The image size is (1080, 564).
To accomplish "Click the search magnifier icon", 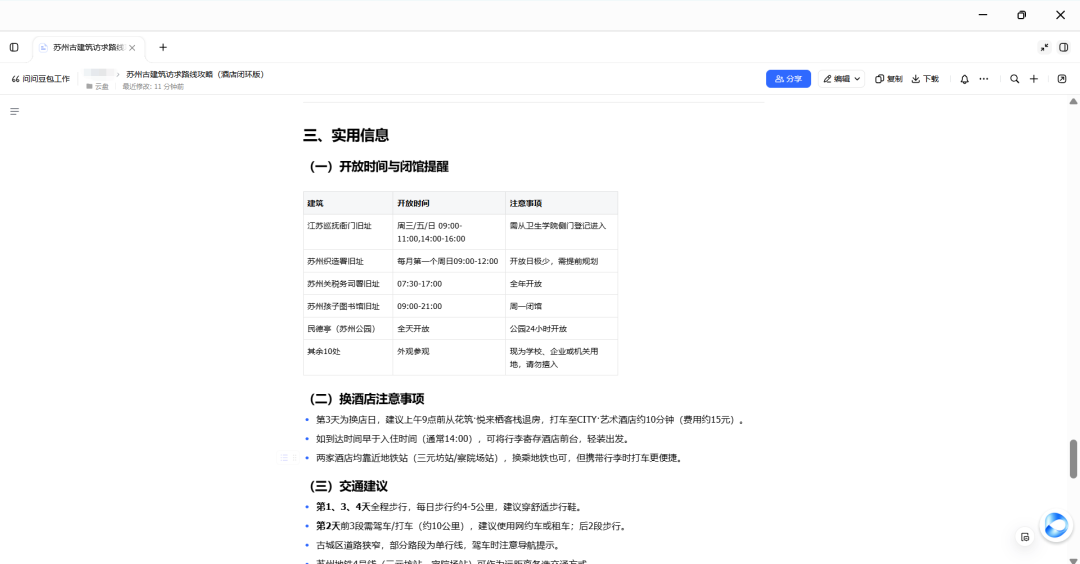I will point(1015,79).
